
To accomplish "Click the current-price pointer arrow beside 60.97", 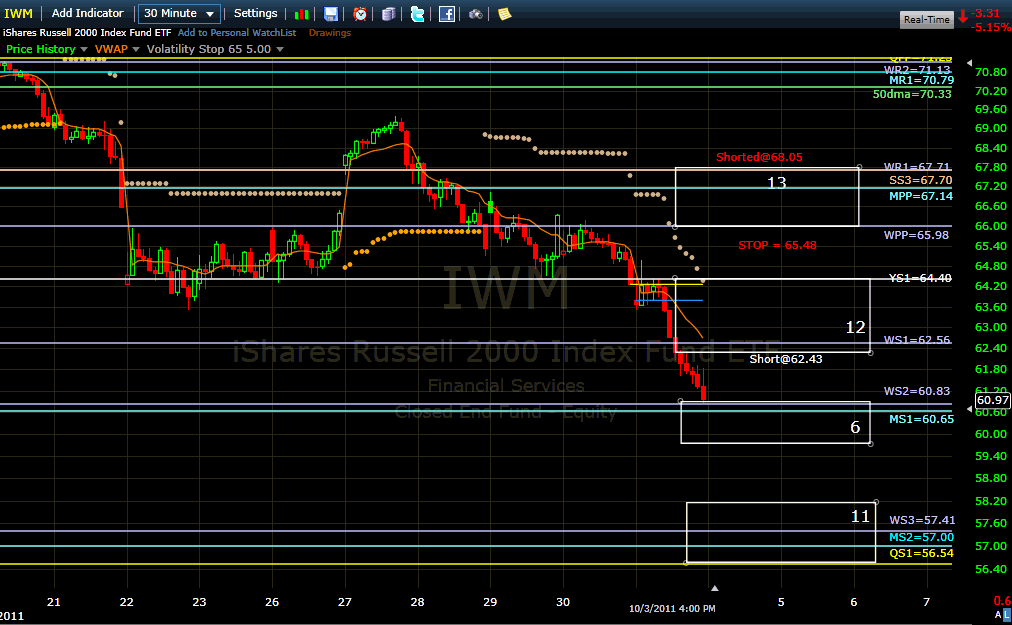I will click(969, 409).
